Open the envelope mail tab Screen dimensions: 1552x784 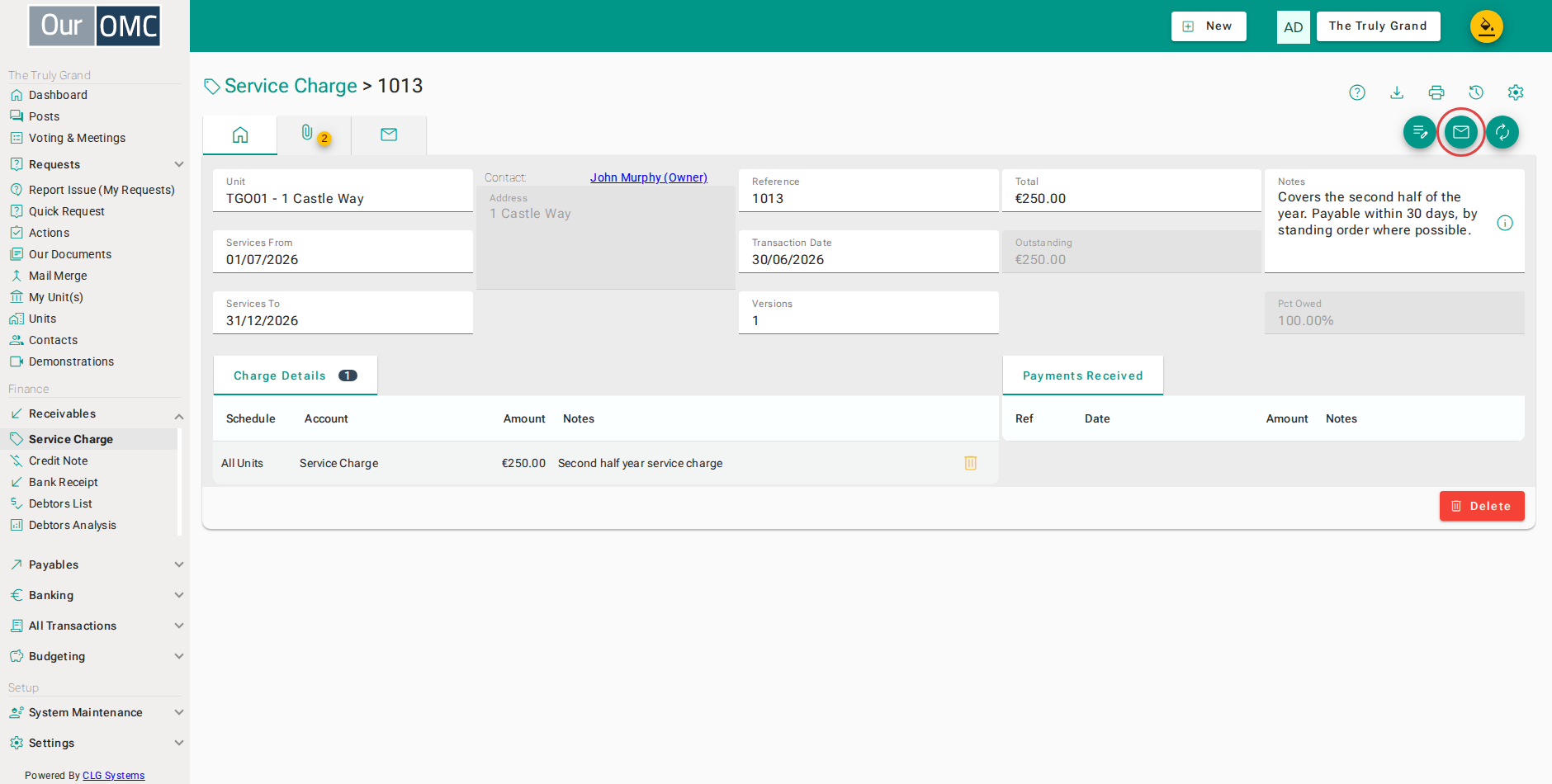point(389,135)
